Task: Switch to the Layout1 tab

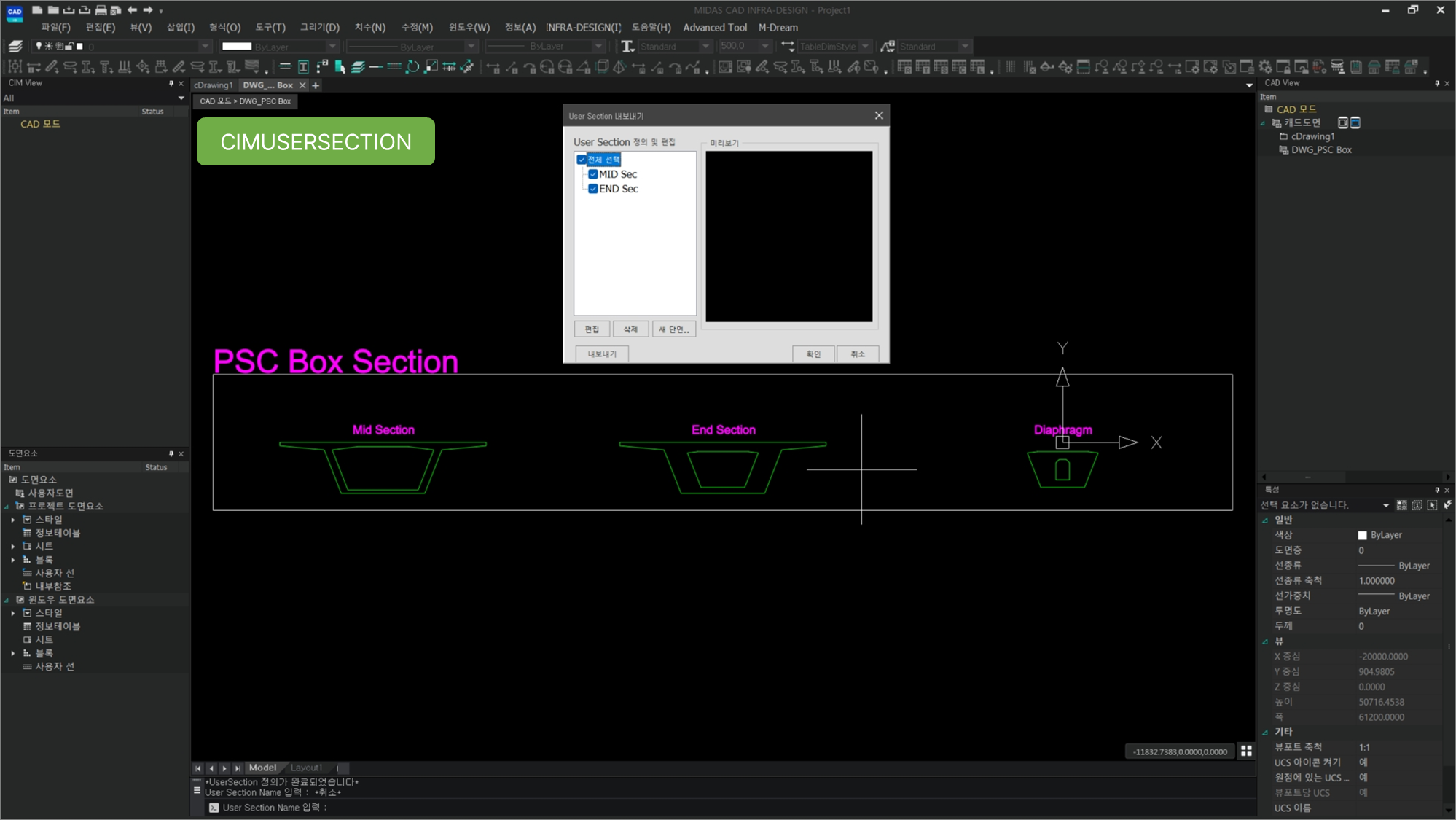Action: (x=306, y=768)
